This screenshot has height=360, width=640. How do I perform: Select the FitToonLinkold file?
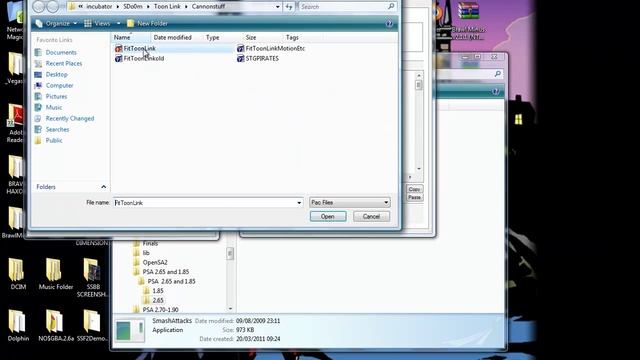click(140, 58)
